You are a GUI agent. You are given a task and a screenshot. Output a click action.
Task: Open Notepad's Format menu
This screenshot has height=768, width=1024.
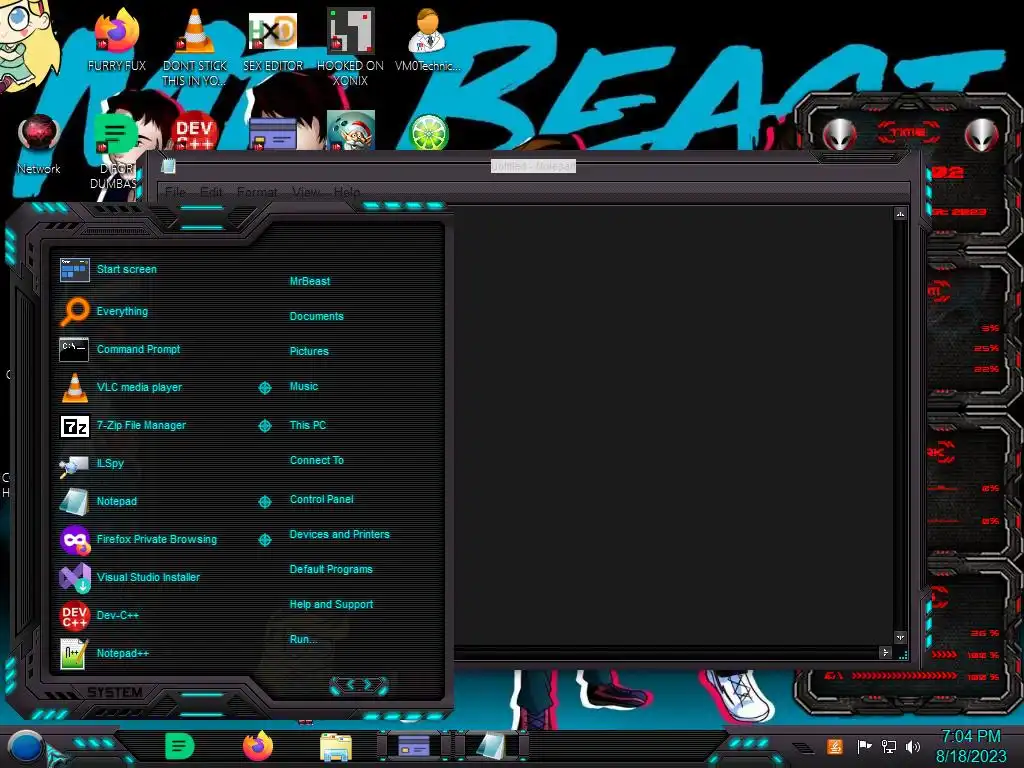[x=257, y=192]
